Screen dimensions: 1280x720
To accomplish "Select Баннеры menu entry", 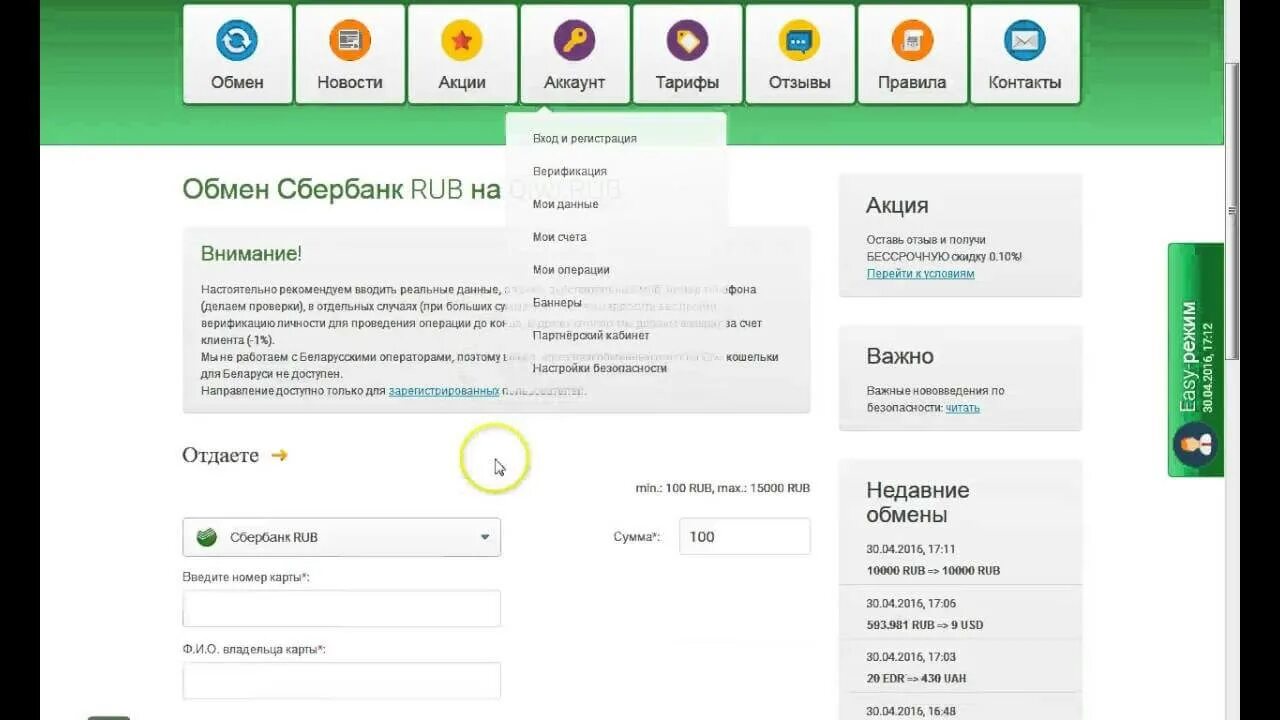I will pyautogui.click(x=557, y=302).
